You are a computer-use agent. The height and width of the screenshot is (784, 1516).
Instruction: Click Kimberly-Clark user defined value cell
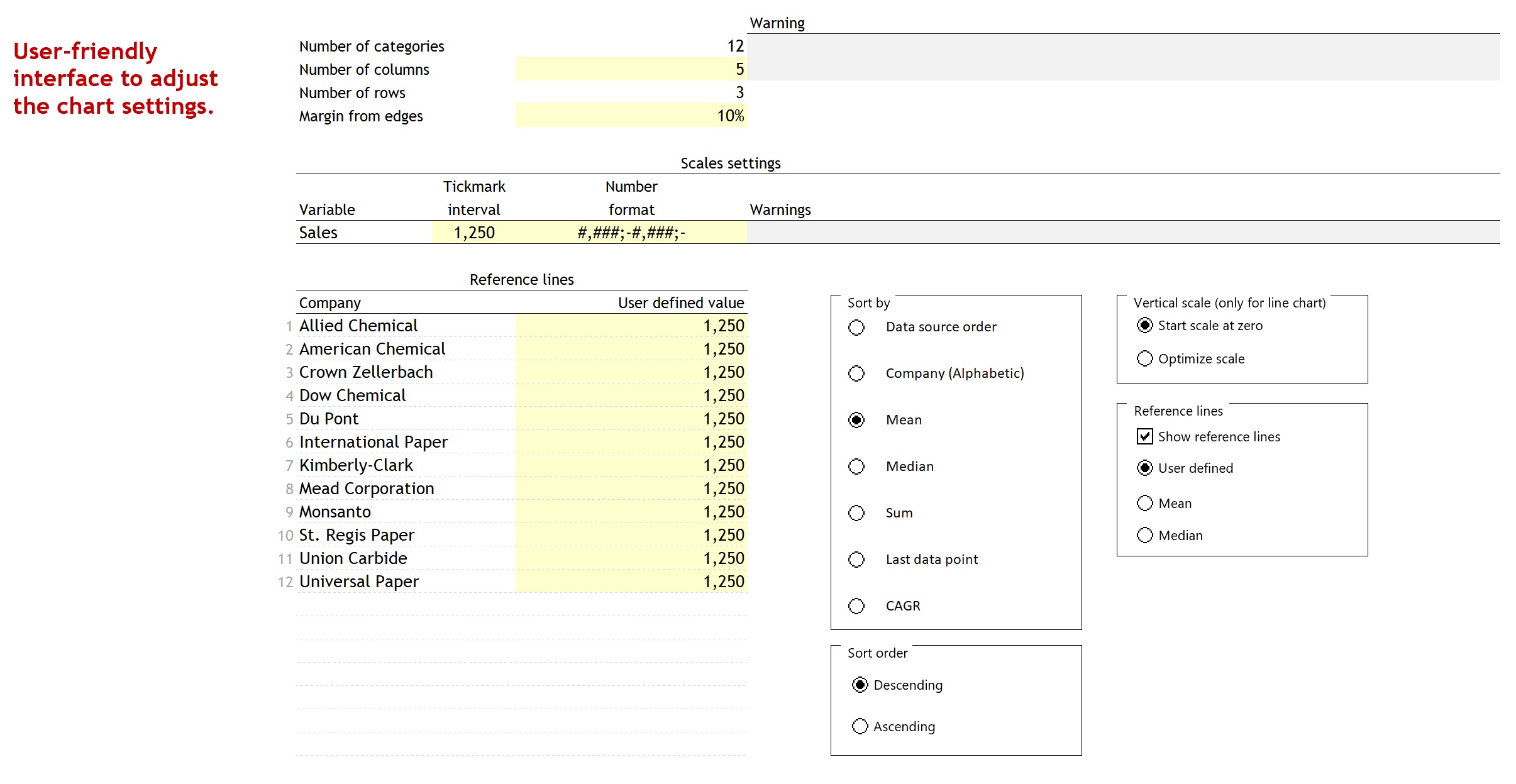(x=631, y=465)
